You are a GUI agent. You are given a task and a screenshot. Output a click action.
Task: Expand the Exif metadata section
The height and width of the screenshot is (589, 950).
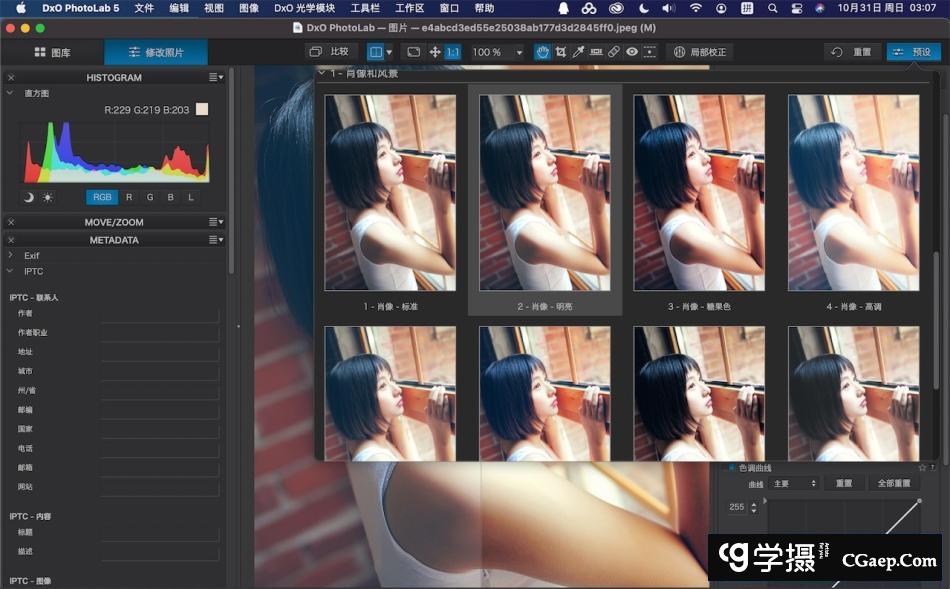click(x=11, y=256)
